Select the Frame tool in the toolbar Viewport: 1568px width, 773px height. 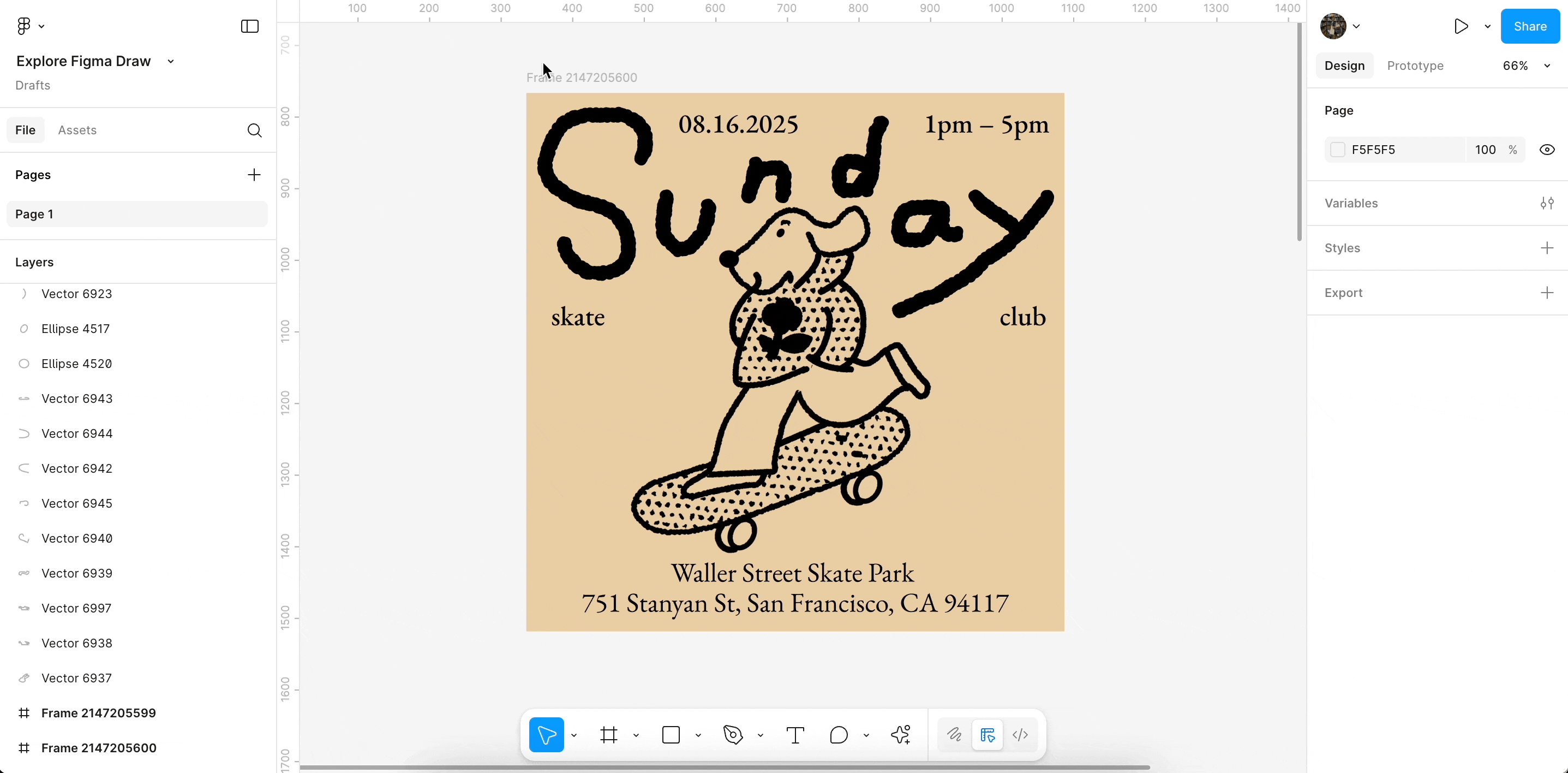click(x=608, y=735)
